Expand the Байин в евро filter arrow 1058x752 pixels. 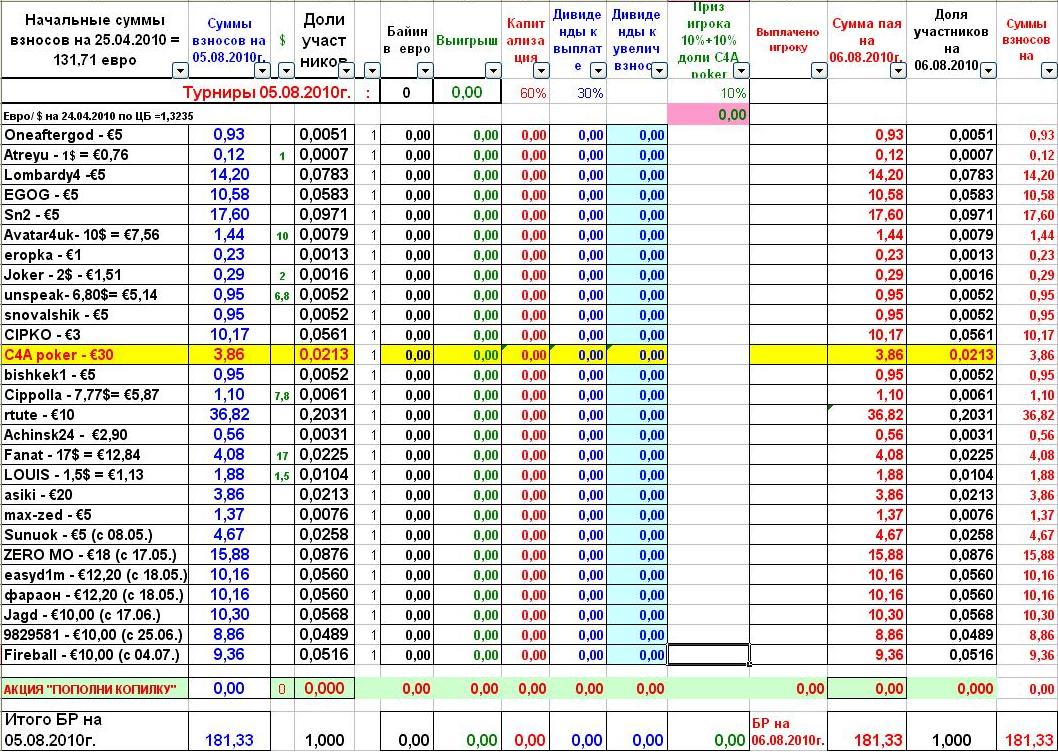[424, 70]
